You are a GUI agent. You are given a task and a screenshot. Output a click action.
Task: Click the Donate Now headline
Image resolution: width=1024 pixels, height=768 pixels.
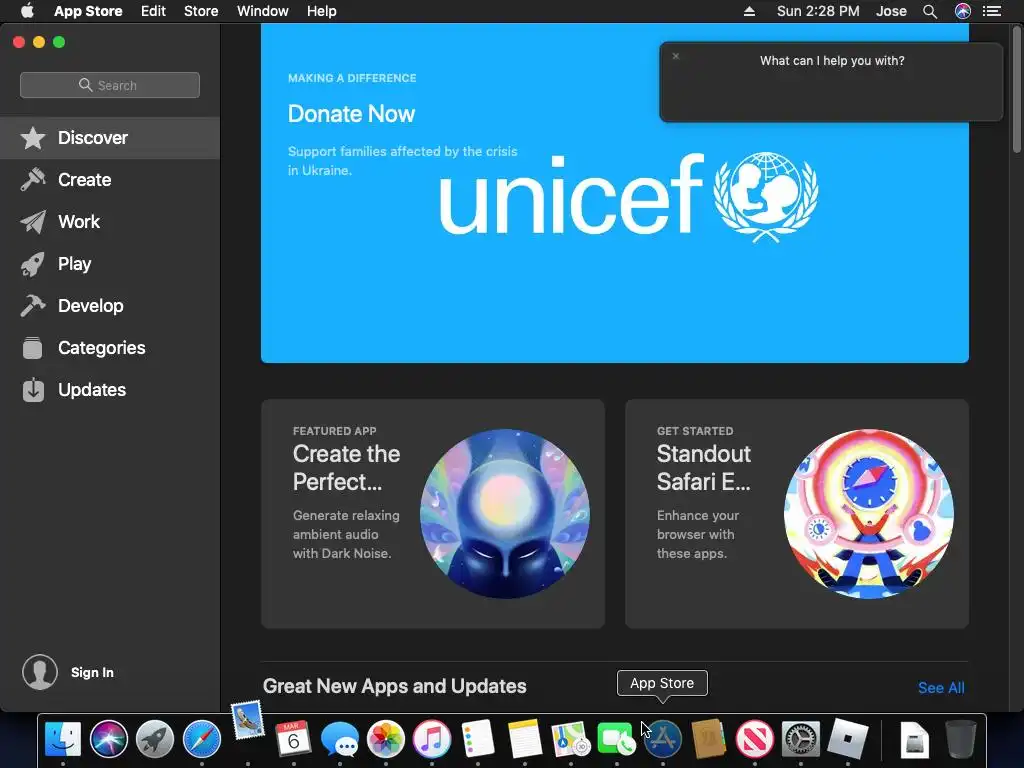pyautogui.click(x=351, y=114)
